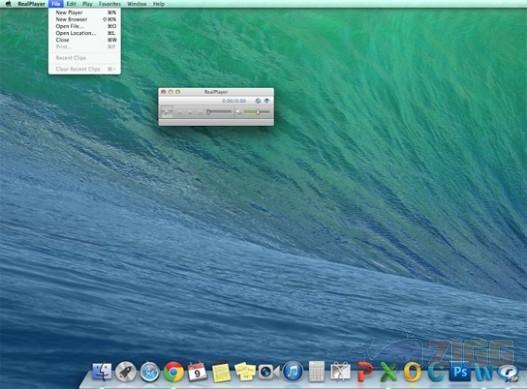Launch Safari from the Dock

tap(150, 372)
